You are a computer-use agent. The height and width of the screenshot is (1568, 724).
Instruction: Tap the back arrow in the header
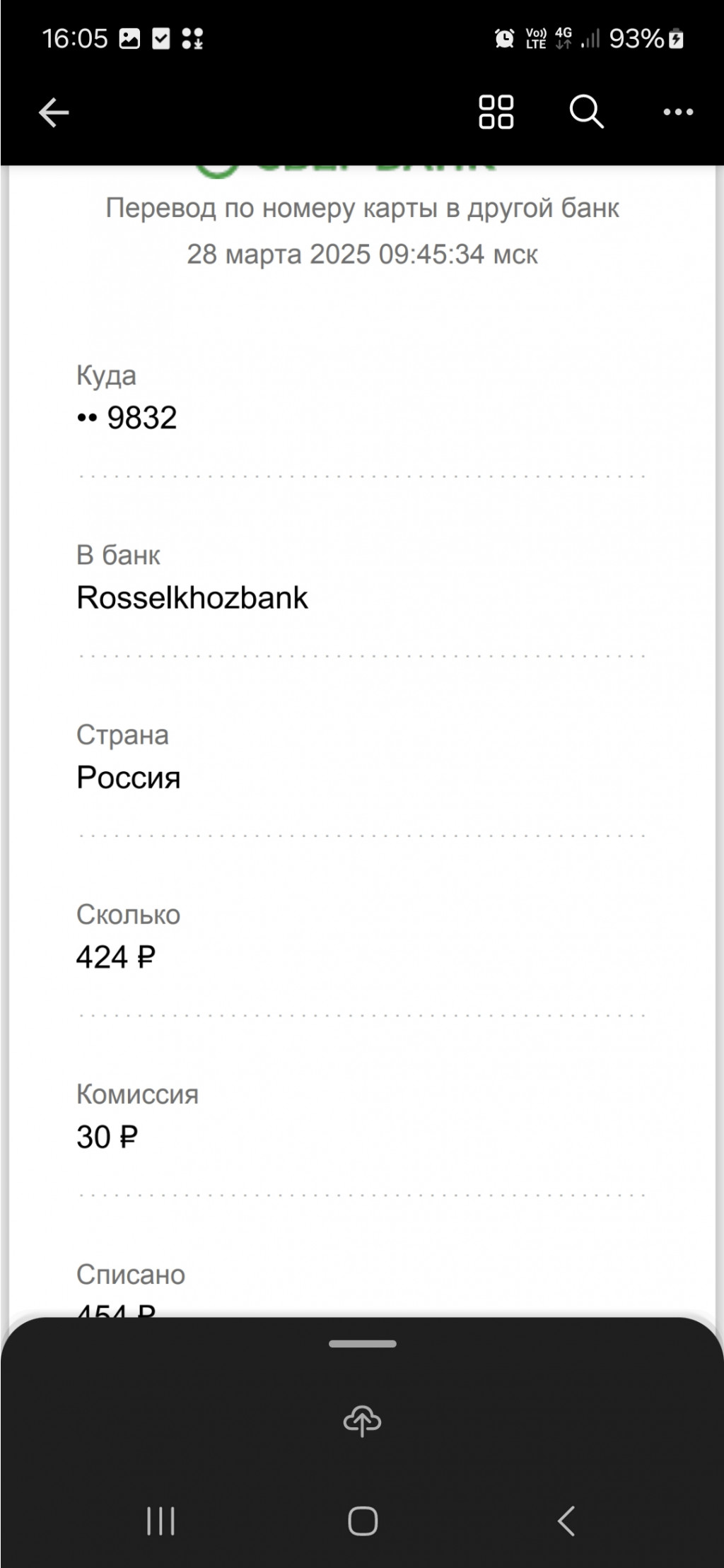click(54, 112)
